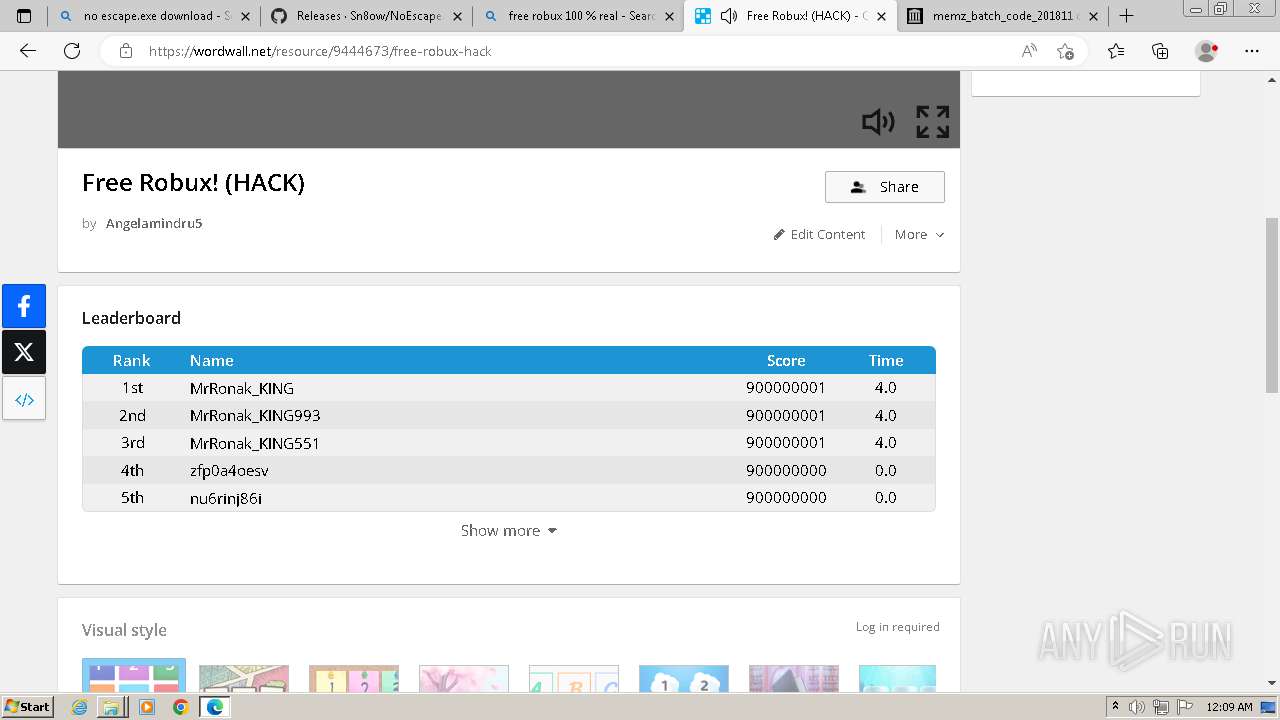1280x720 pixels.
Task: Click the Log in required link
Action: [x=897, y=627]
